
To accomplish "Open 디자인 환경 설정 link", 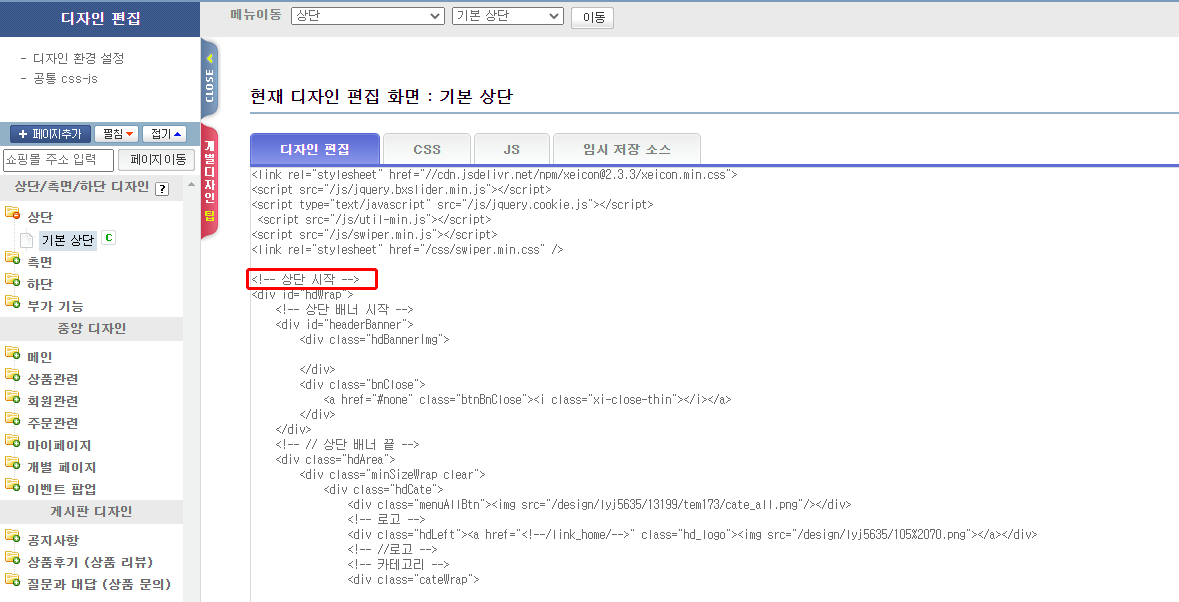I will tap(78, 58).
